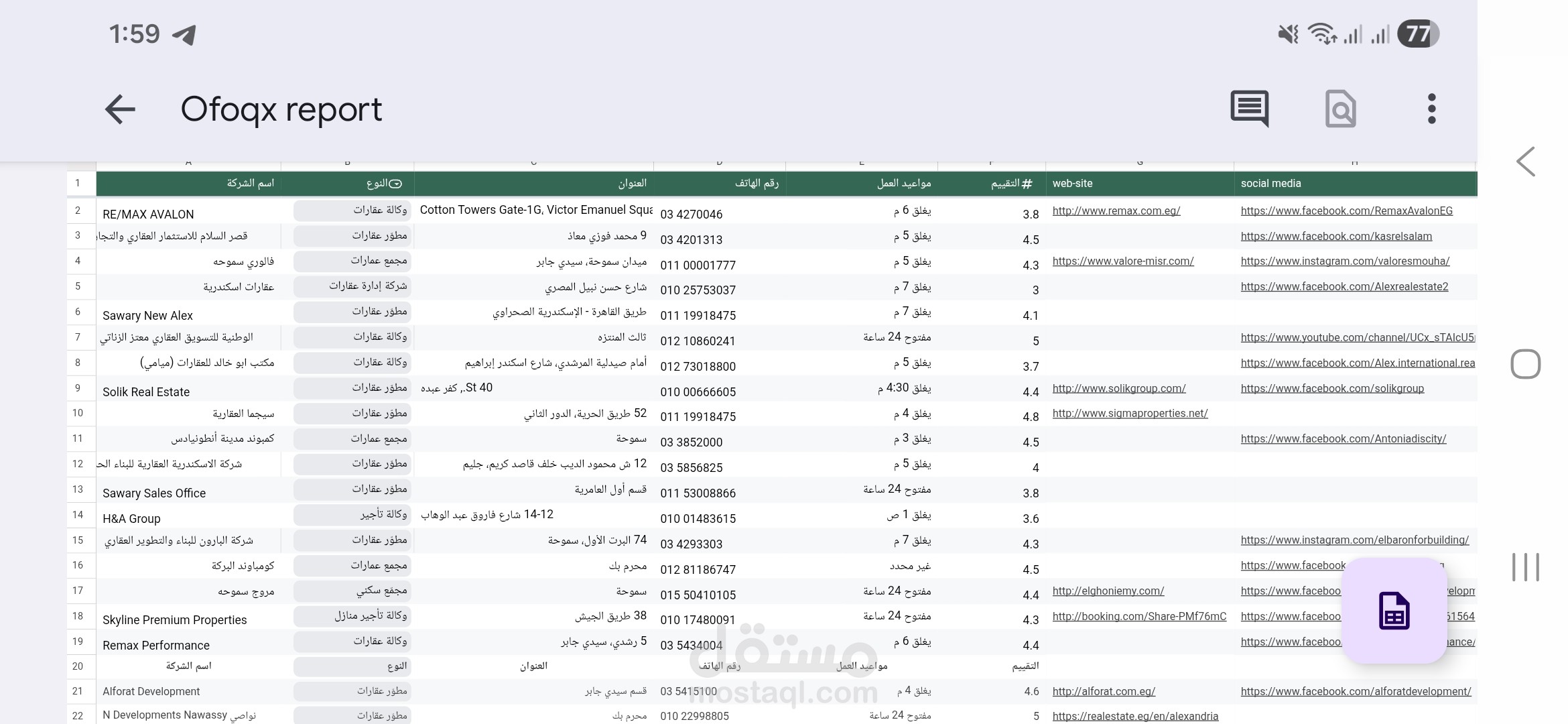This screenshot has height=724, width=1568.
Task: Open the elghoniemy.com link
Action: tap(1108, 591)
